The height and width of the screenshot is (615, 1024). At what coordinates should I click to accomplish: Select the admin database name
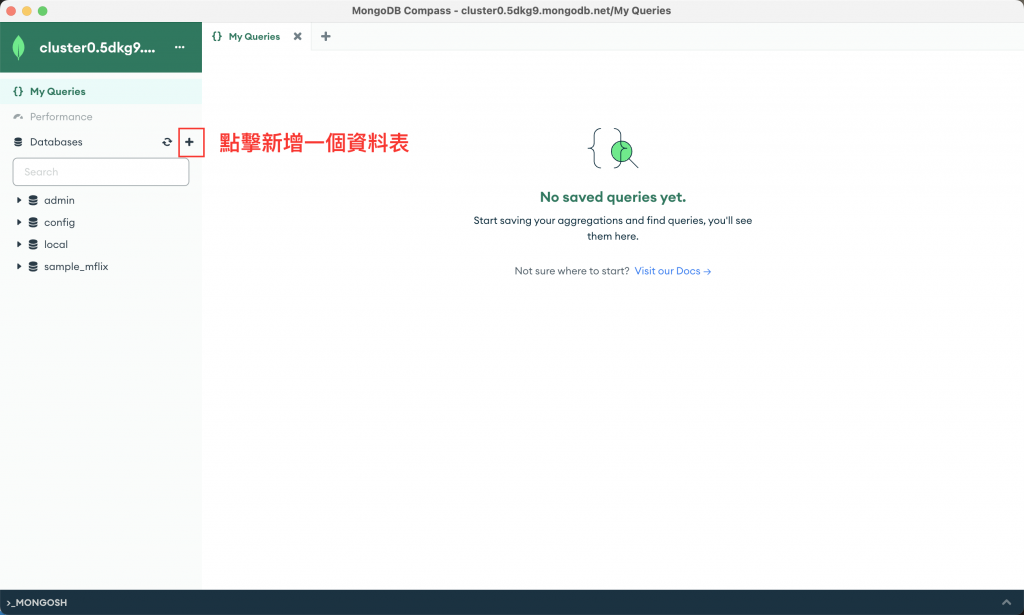[x=59, y=200]
